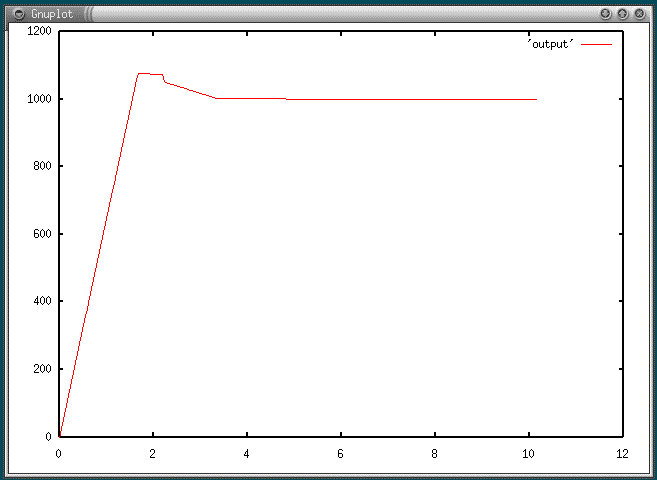Click the flat line end near x=10
657x480 pixels.
point(536,100)
